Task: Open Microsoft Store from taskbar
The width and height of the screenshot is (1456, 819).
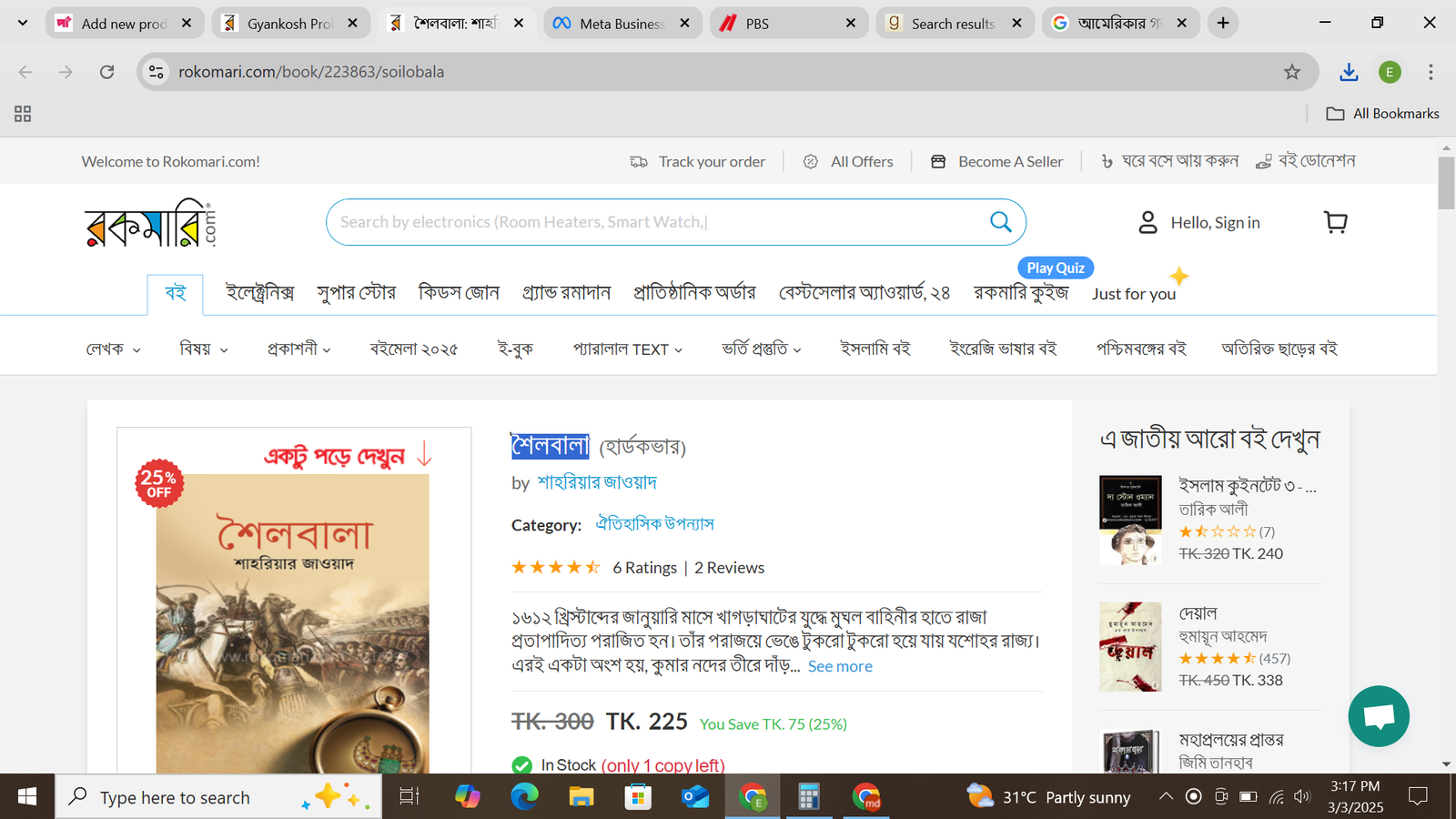Action: click(638, 797)
